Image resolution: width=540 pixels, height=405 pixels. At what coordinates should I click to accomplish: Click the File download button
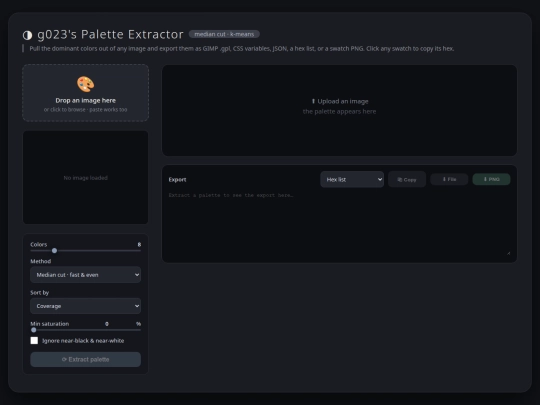449,179
